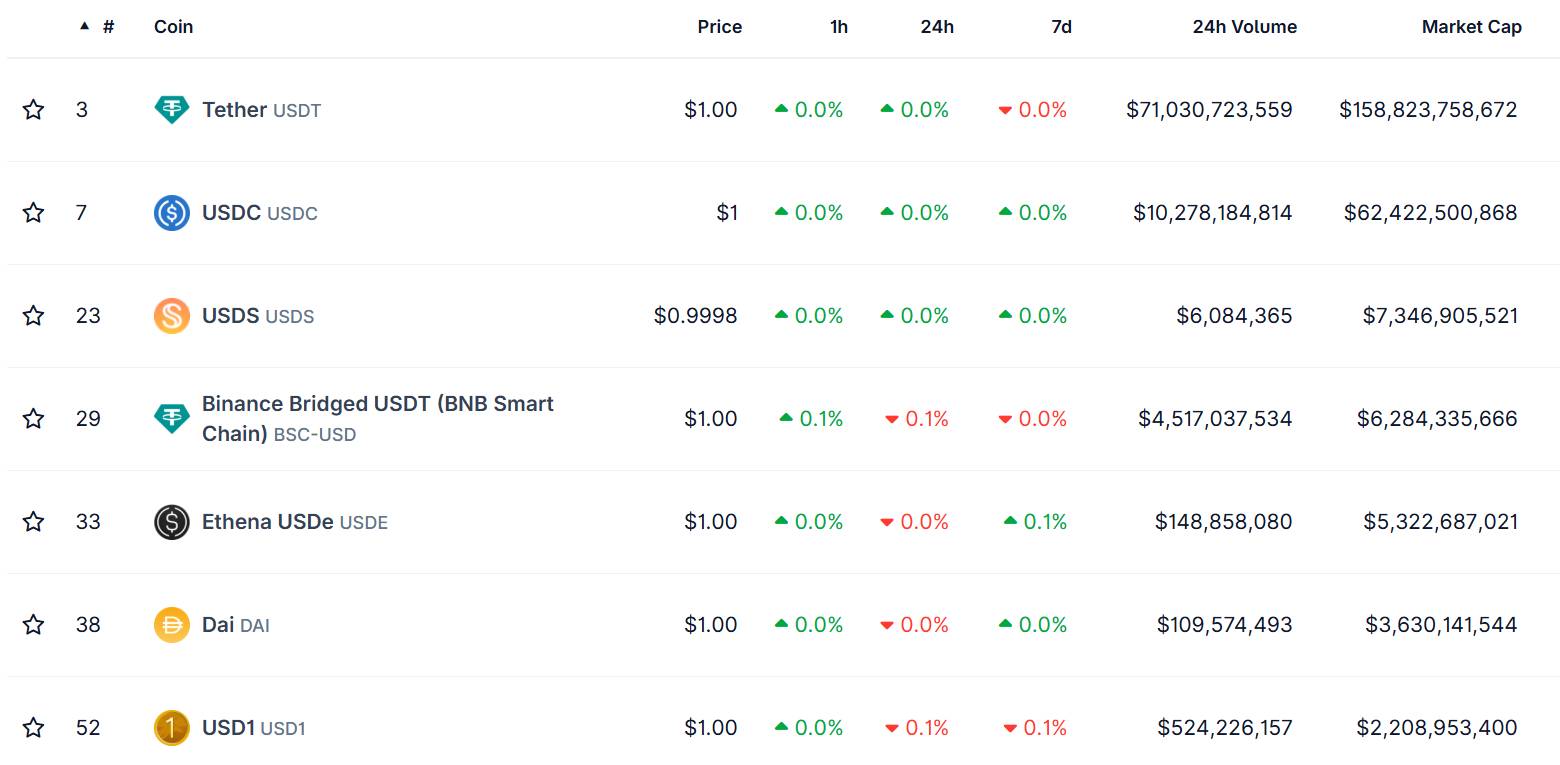
Task: Sort the table by Market Cap header
Action: point(1471,27)
